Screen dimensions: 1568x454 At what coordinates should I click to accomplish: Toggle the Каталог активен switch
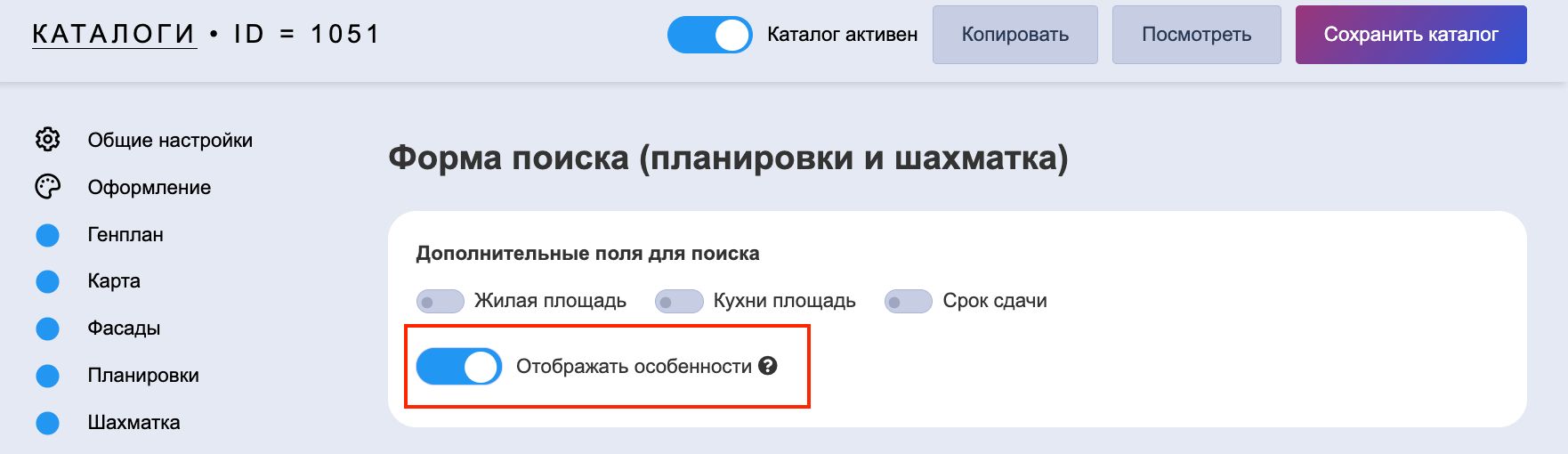tap(709, 35)
